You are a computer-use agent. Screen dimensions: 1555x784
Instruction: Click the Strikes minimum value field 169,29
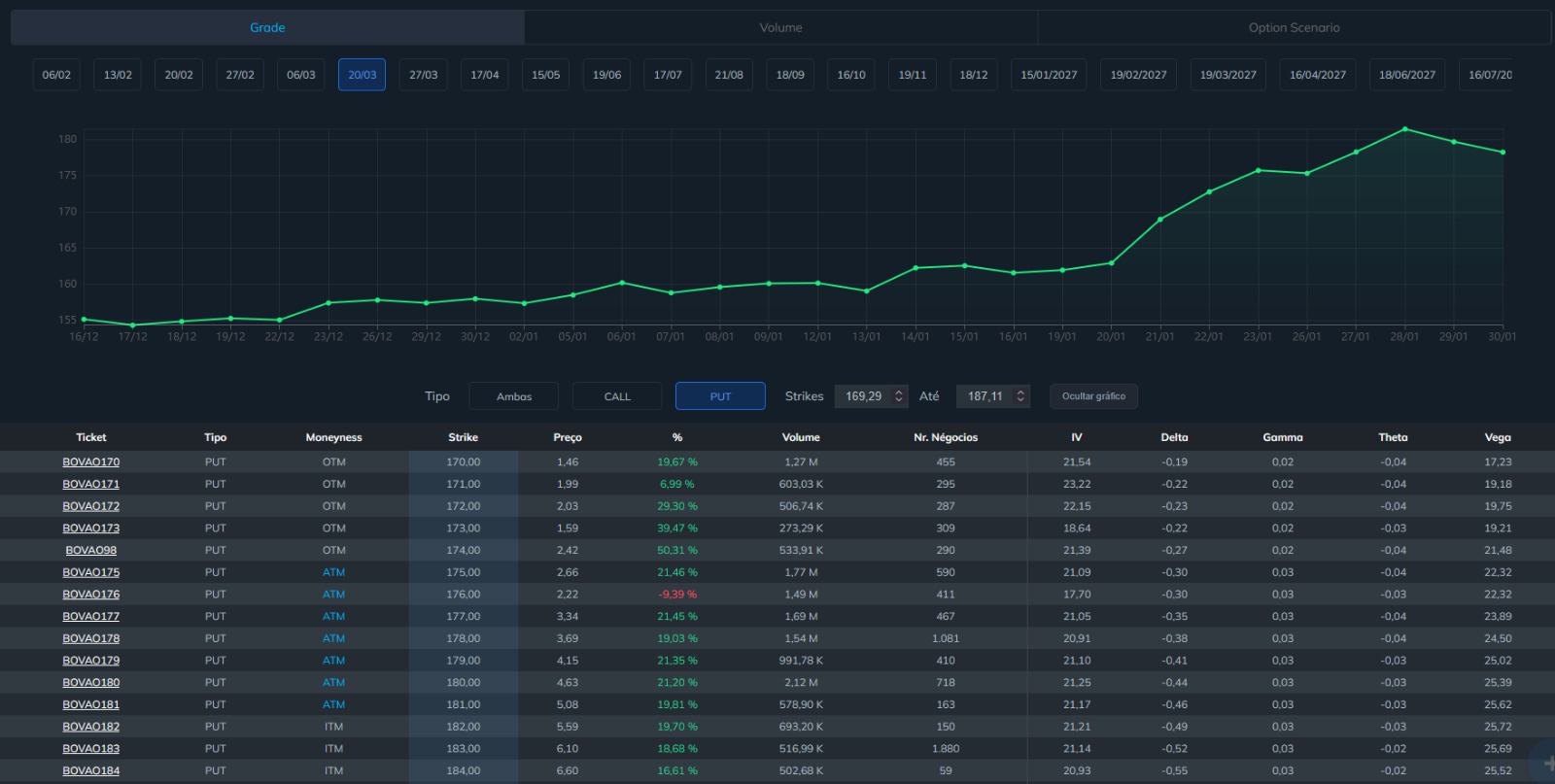(x=863, y=396)
